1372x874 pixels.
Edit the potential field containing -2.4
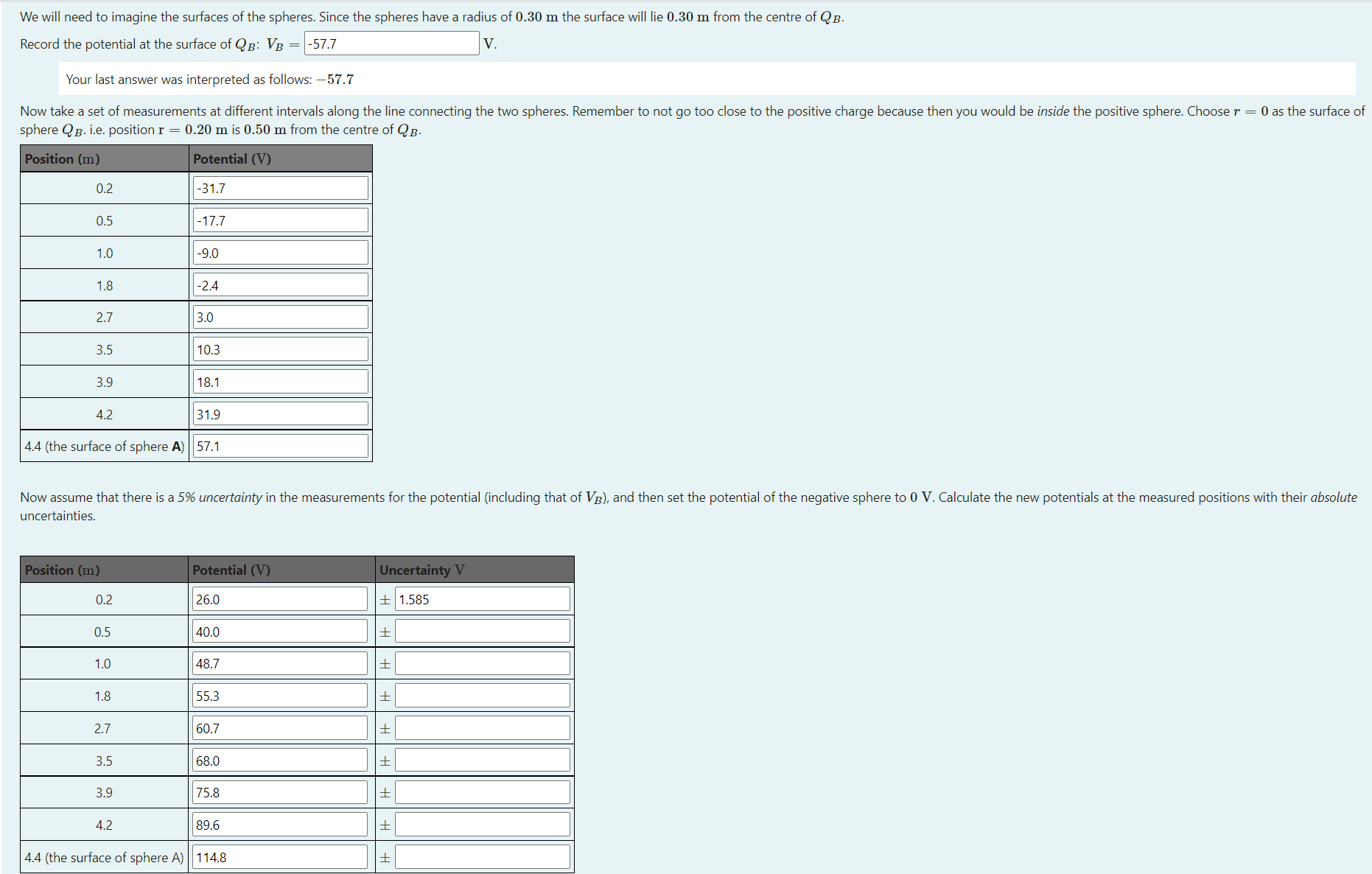(281, 285)
